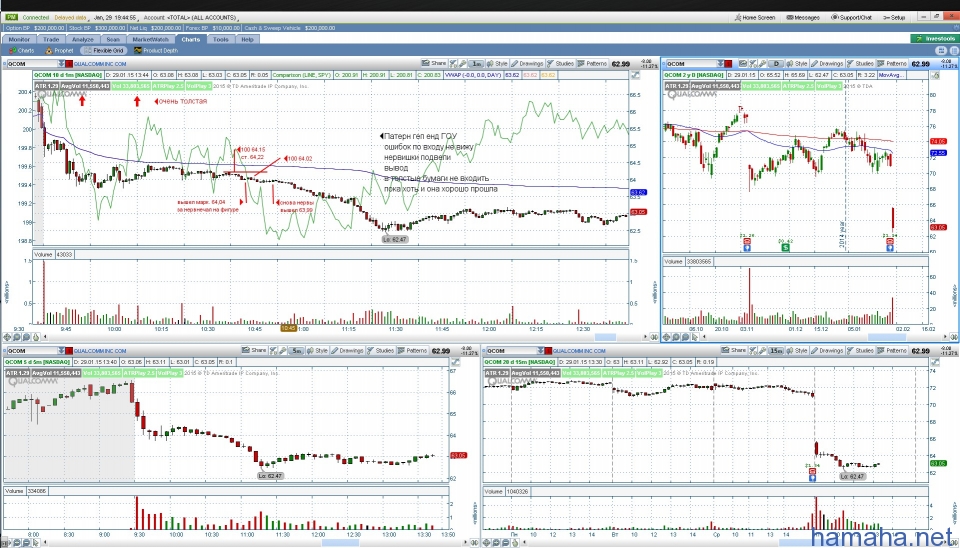Click Share on the 1m chart
This screenshot has height=548, width=960.
click(434, 63)
